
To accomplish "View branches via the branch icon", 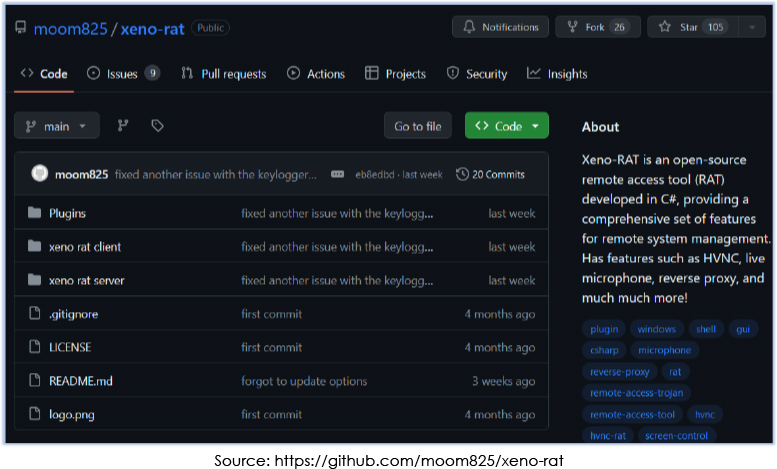I will pos(123,126).
